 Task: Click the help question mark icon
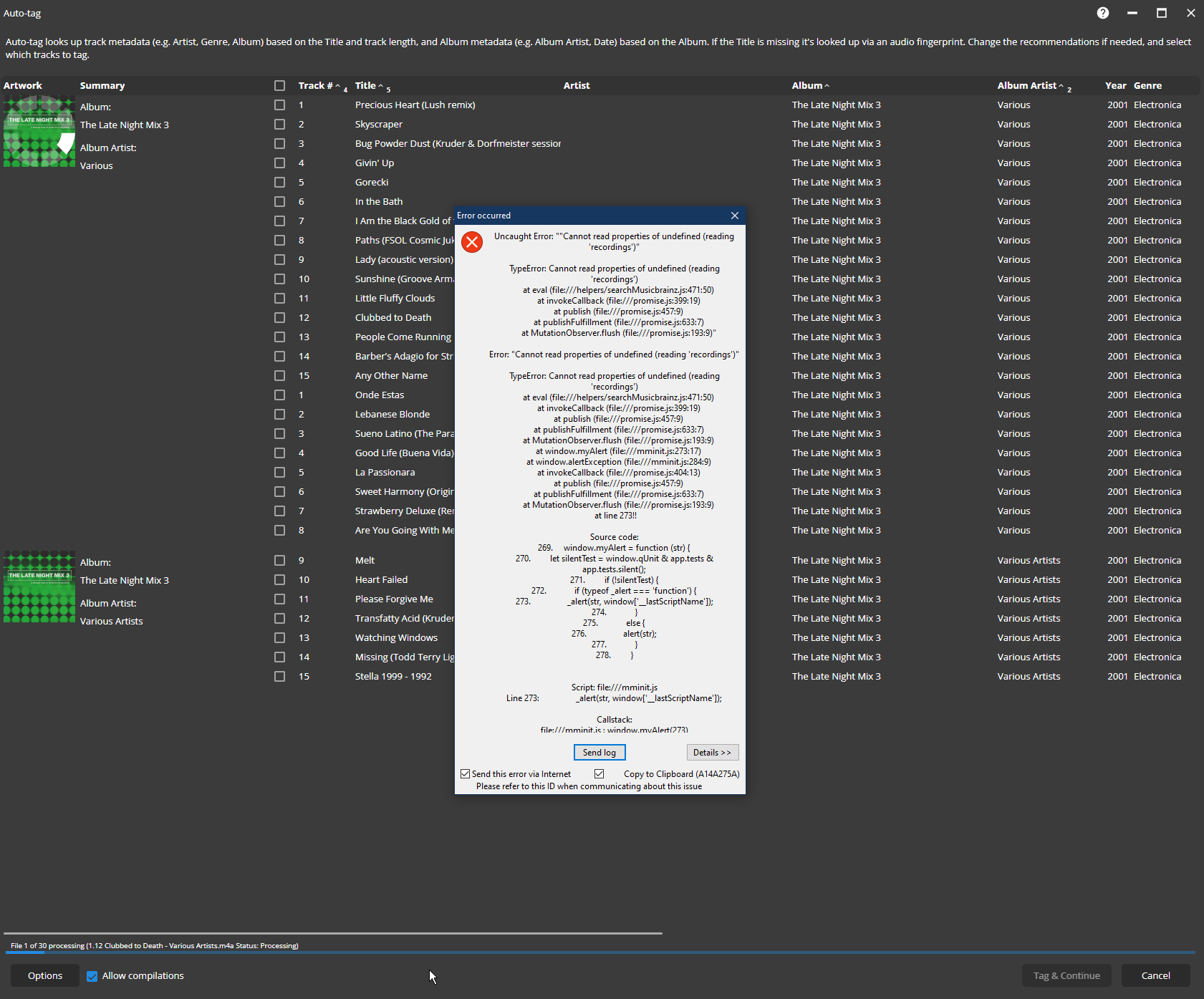pos(1103,13)
